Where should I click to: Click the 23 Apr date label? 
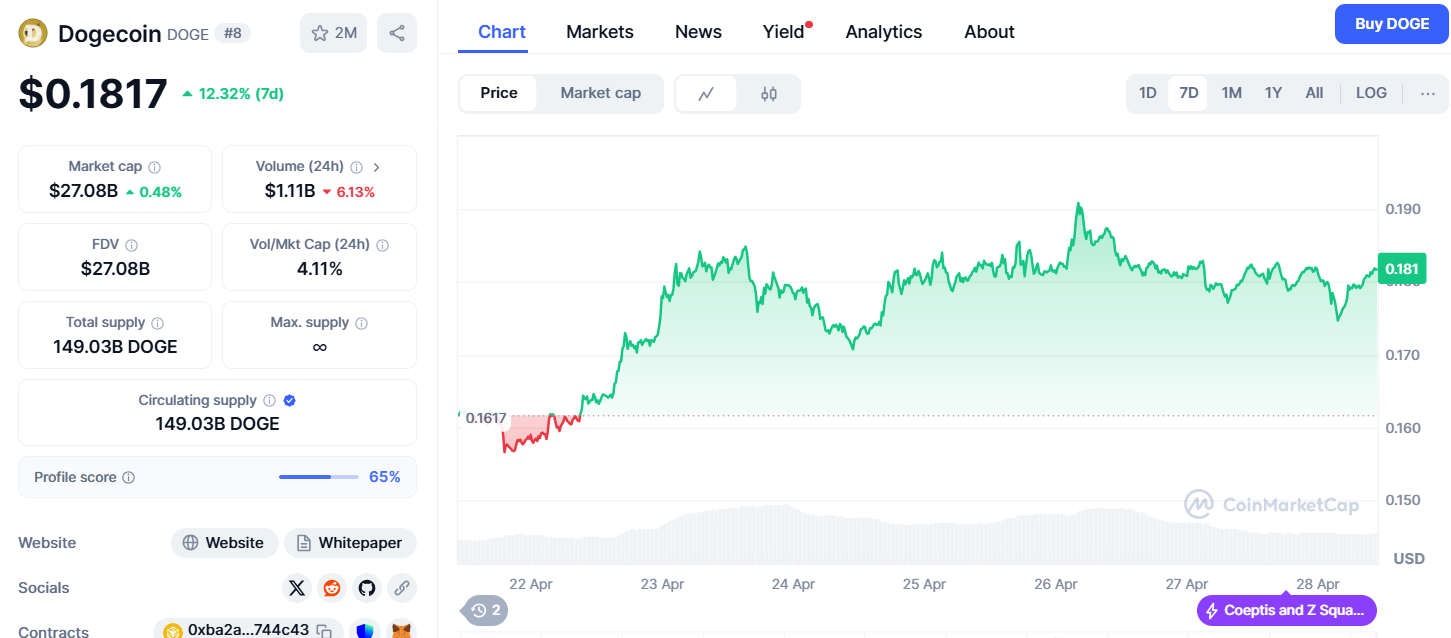662,584
